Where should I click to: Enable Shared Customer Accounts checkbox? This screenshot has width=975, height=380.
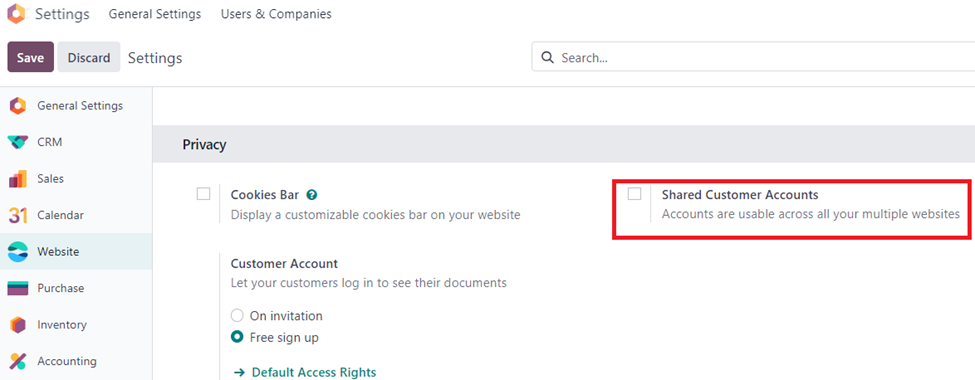point(634,193)
